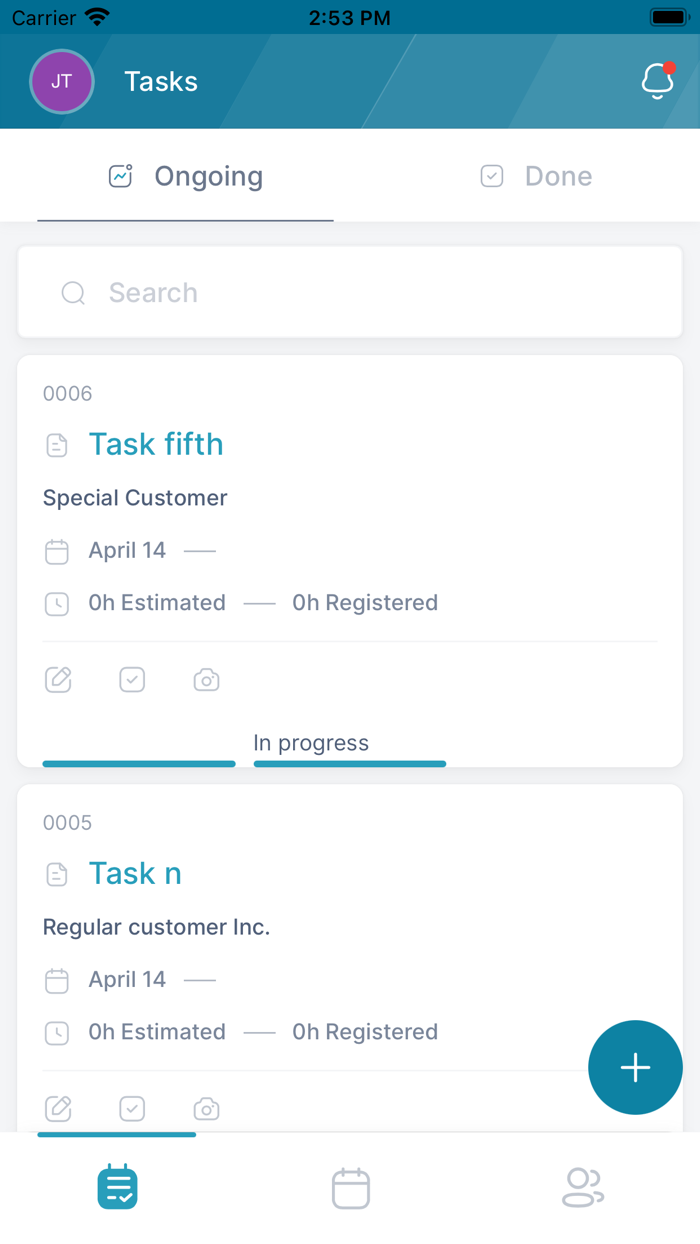
Task: Open the Task fifth details
Action: point(156,443)
